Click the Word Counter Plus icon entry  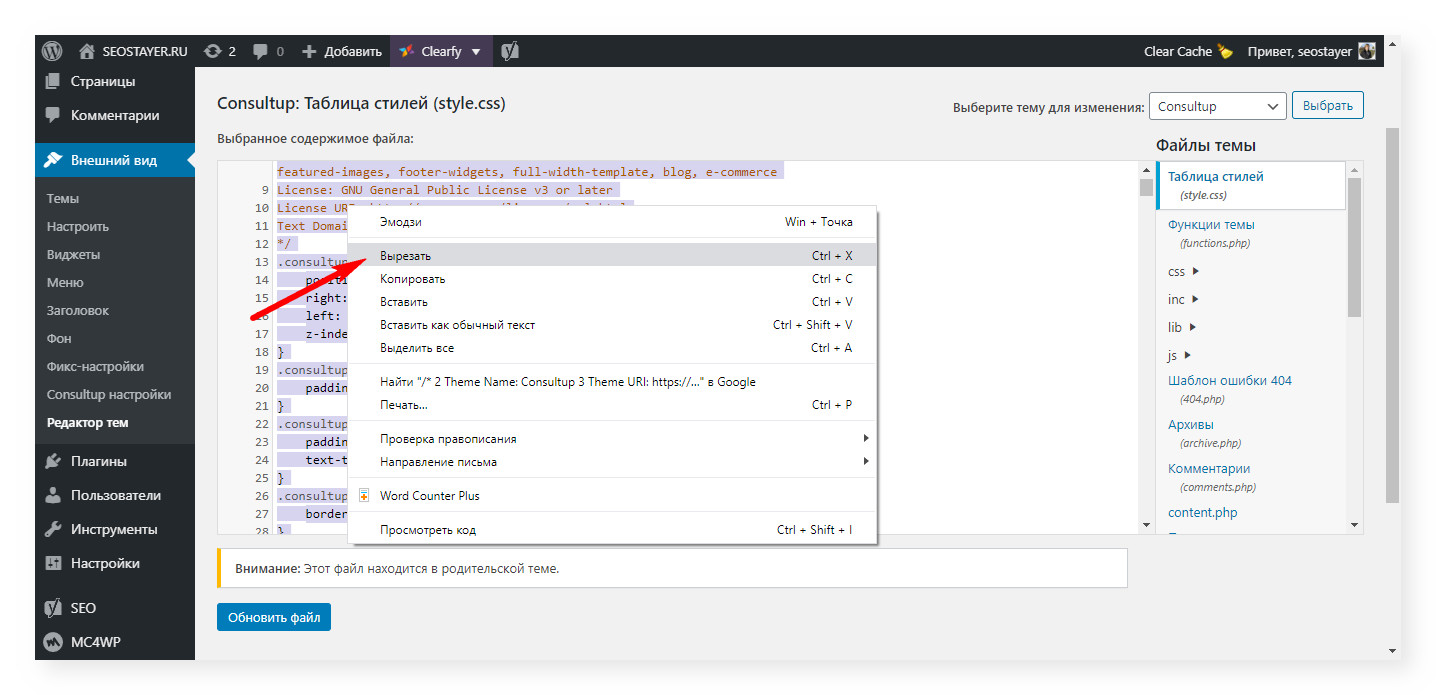coord(364,496)
